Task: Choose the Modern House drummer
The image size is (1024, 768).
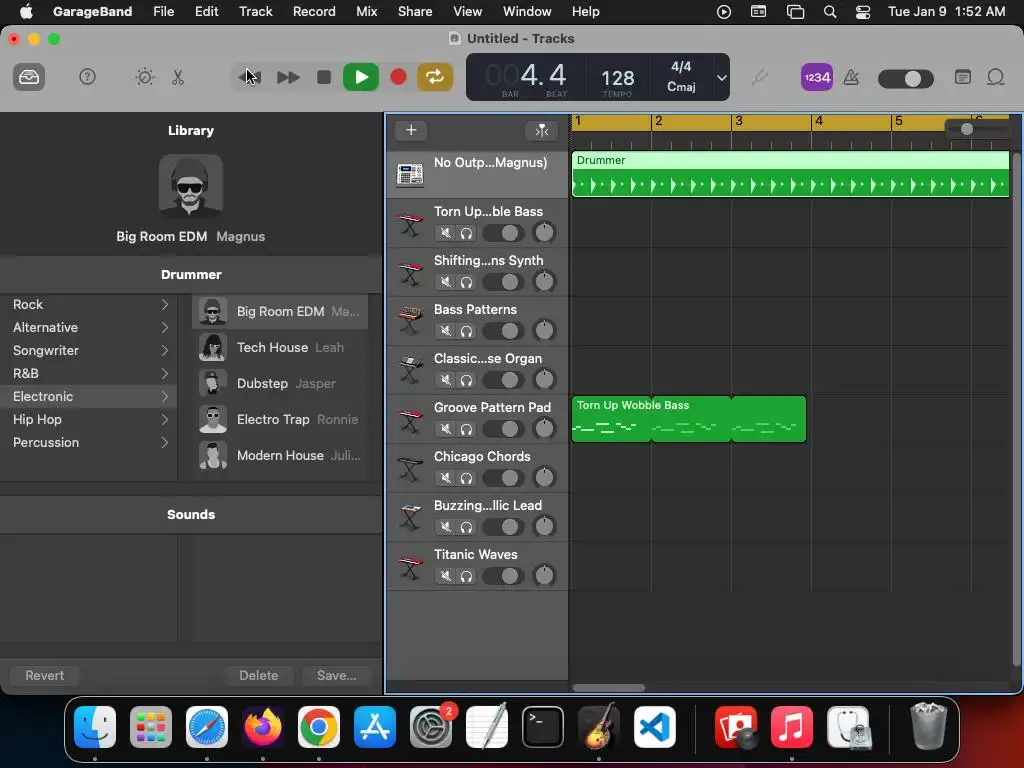Action: point(280,455)
